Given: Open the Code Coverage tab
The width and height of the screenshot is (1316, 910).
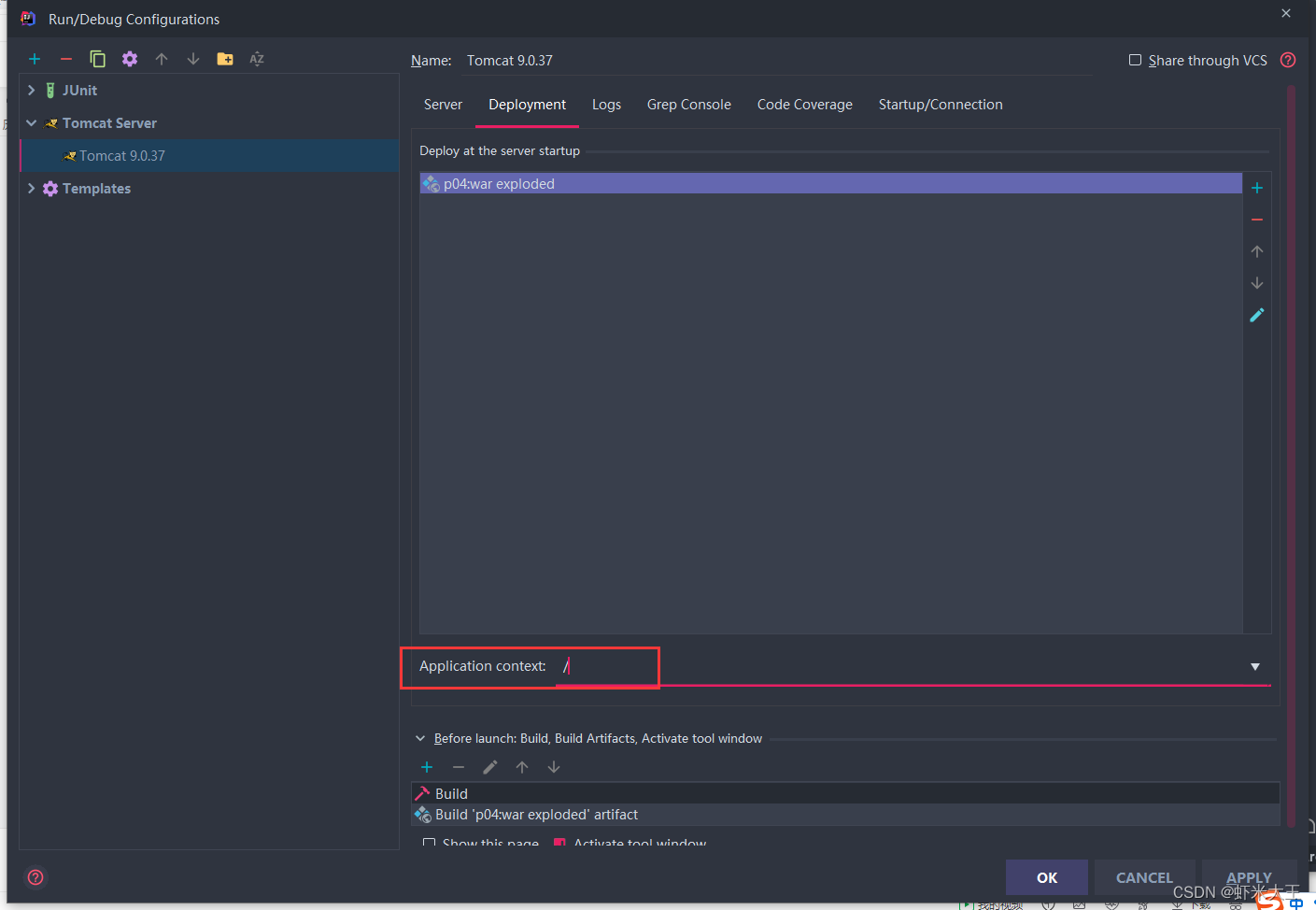Looking at the screenshot, I should coord(804,105).
